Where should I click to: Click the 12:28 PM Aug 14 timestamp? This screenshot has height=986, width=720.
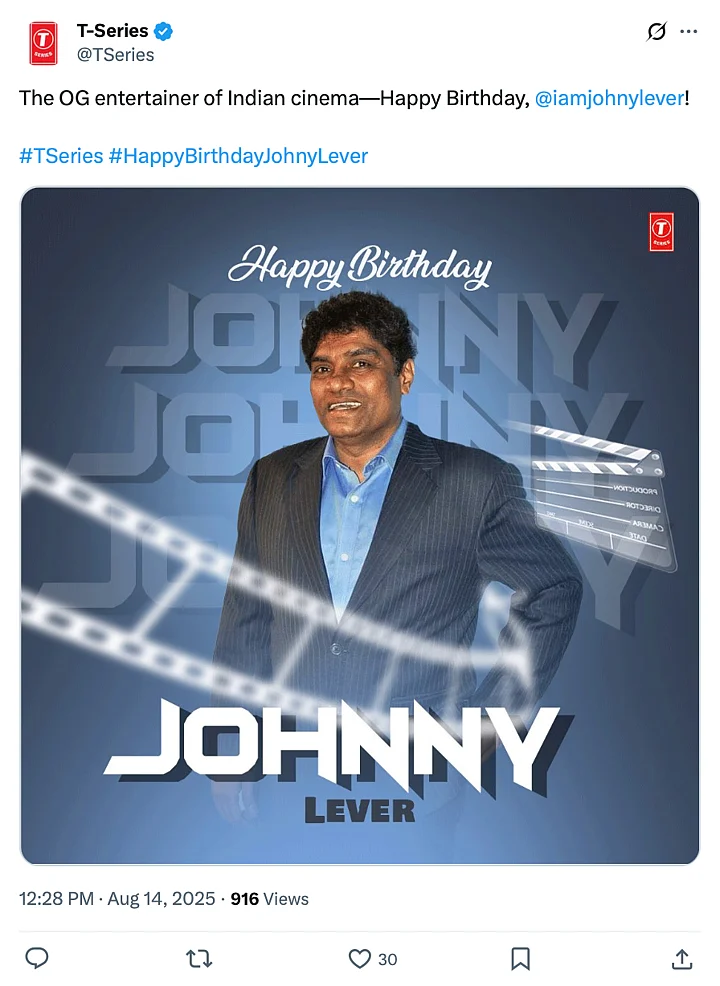point(117,899)
